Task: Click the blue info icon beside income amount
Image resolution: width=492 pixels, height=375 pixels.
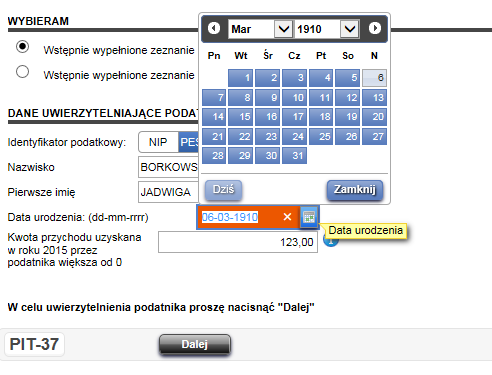Action: (331, 241)
